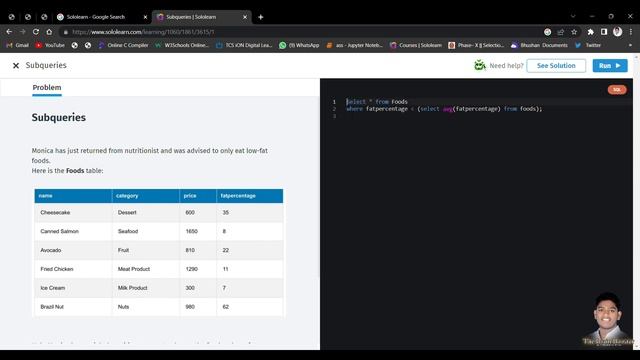Open the TCS iON Digital Learning bookmark

(244, 45)
